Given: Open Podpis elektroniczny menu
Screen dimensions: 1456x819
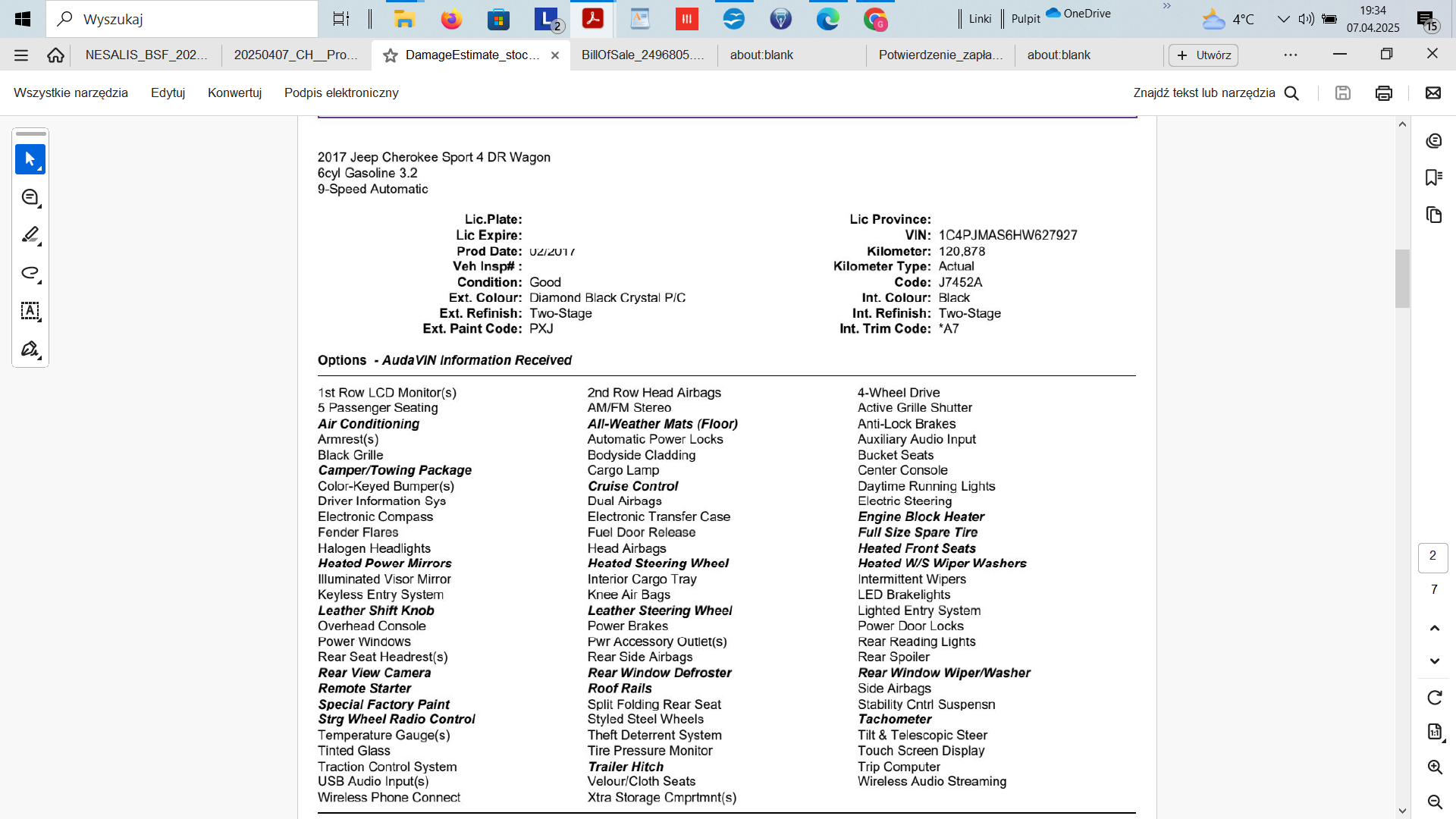Looking at the screenshot, I should click(x=341, y=93).
